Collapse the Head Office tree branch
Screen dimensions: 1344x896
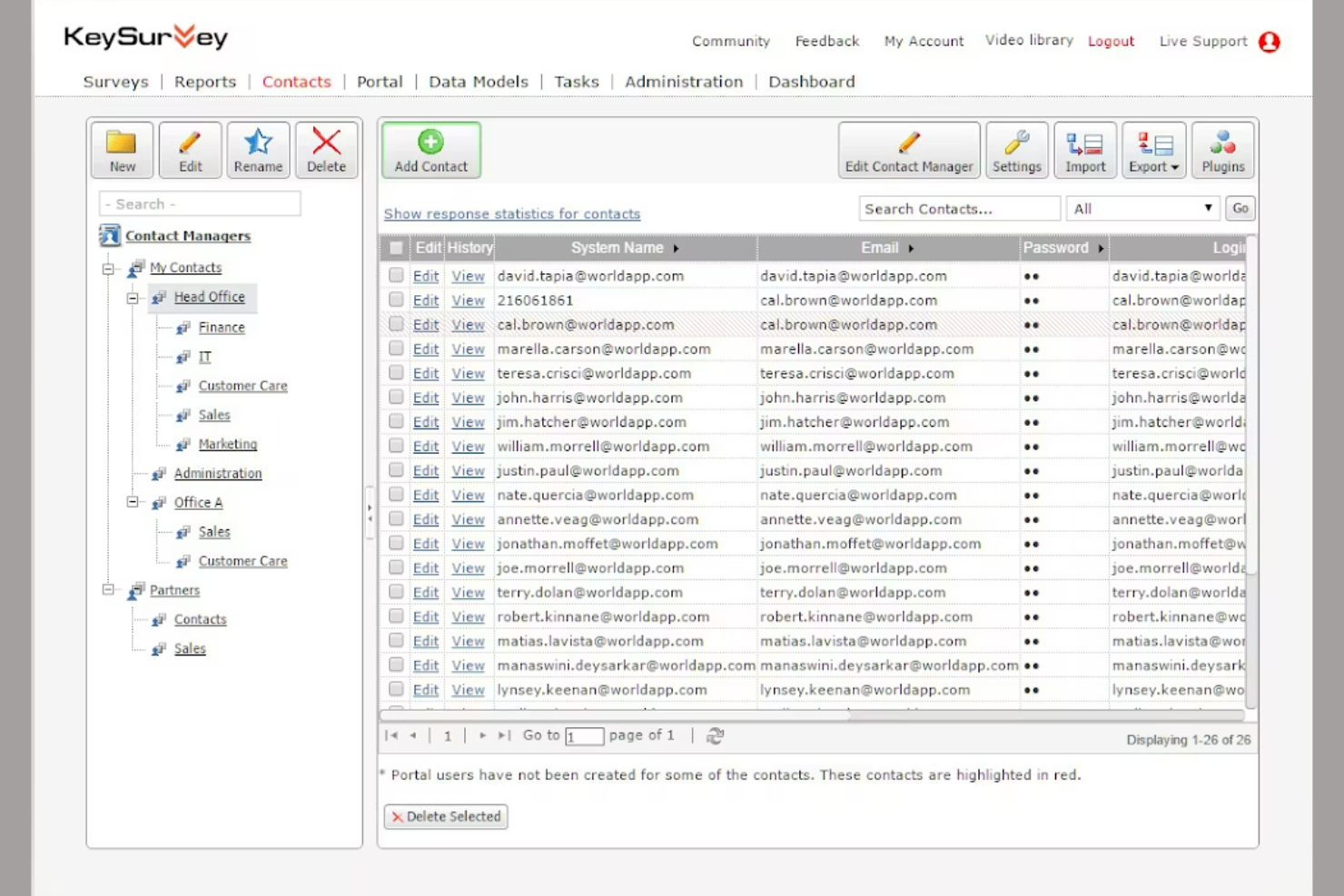tap(133, 297)
